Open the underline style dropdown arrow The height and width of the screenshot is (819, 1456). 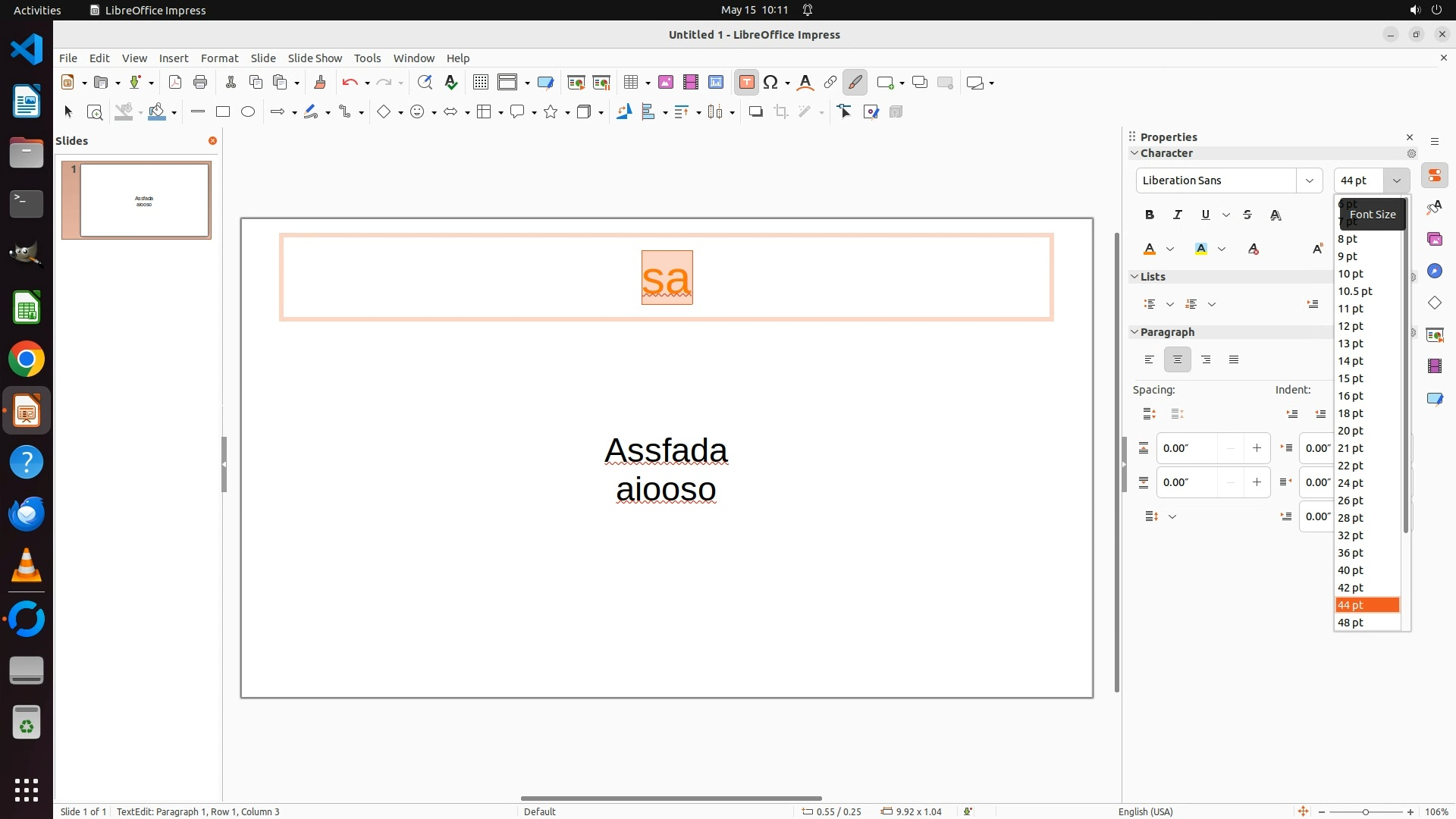click(x=1226, y=215)
